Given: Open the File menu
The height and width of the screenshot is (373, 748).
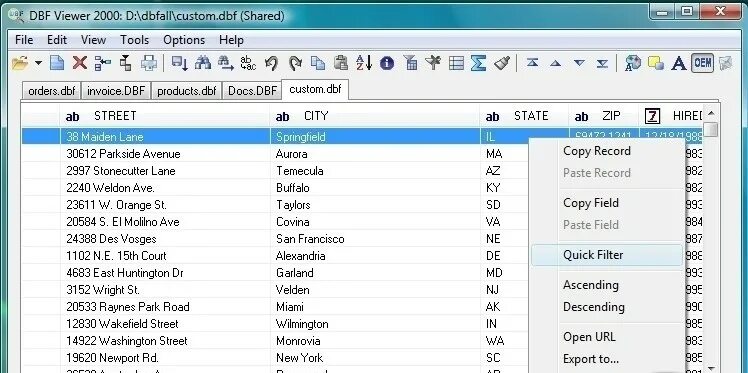Looking at the screenshot, I should pyautogui.click(x=24, y=40).
